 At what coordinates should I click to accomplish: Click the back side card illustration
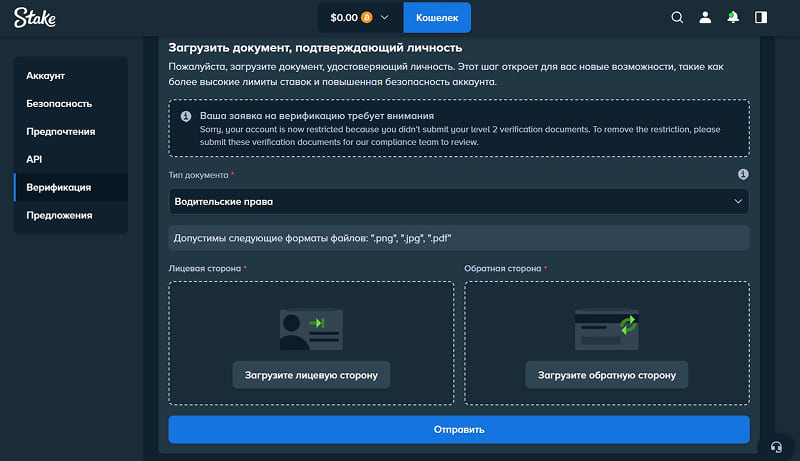[606, 329]
